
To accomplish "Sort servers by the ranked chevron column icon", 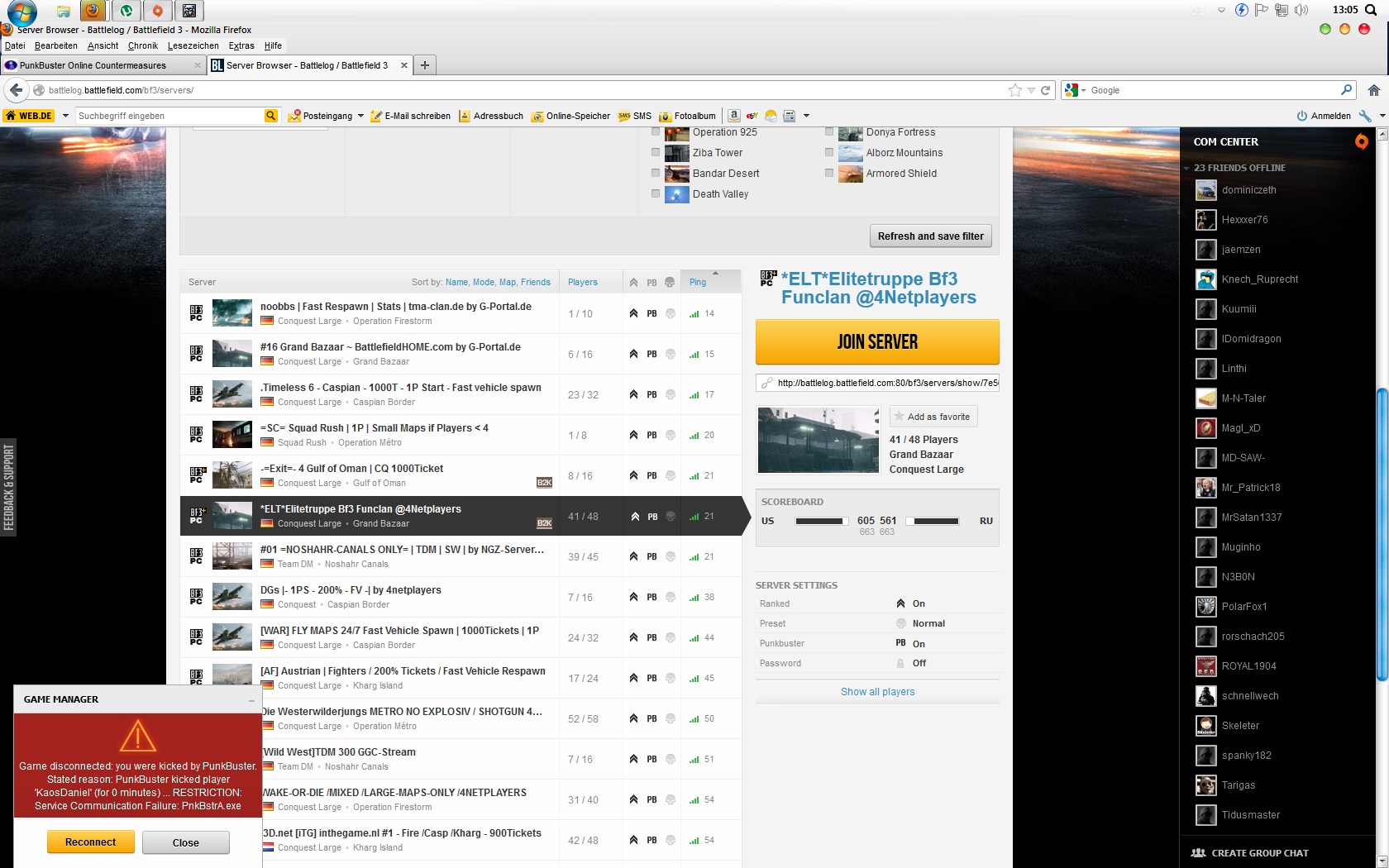I will [633, 283].
